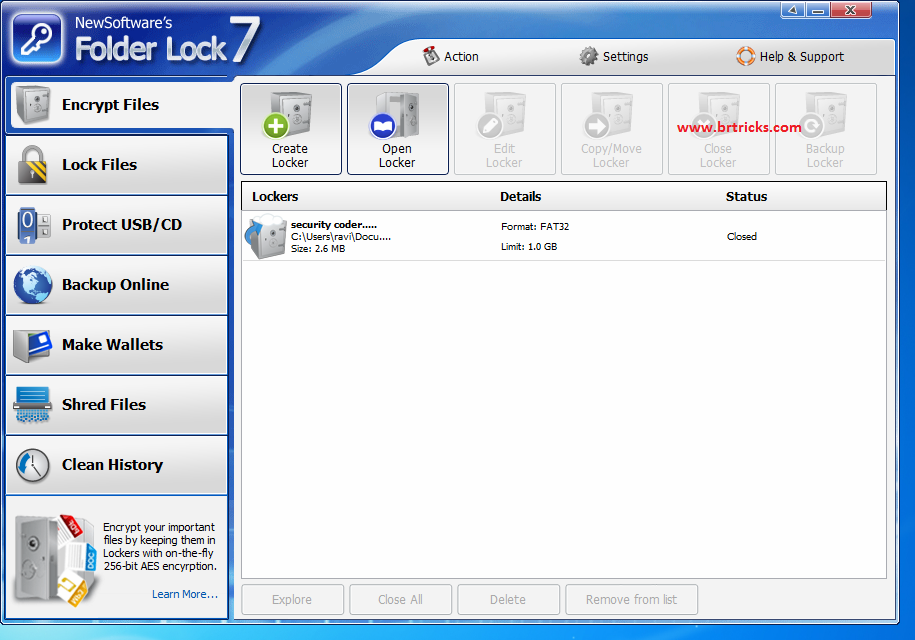Click the 'Format: FAT32' detail
The image size is (915, 640).
point(535,226)
